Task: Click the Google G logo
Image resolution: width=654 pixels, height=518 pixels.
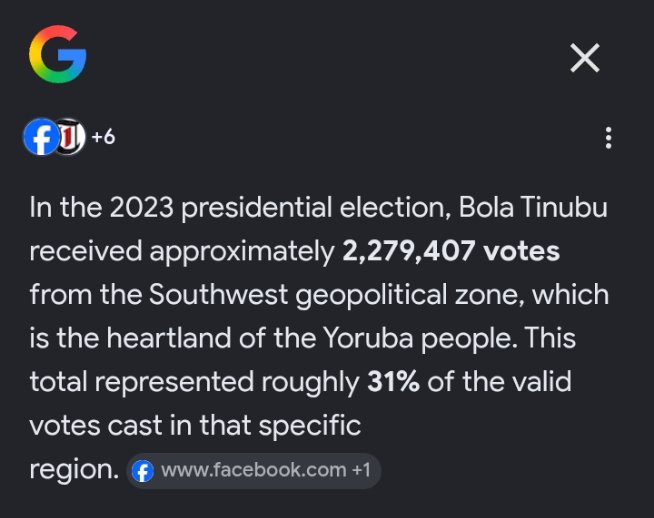Action: coord(58,54)
